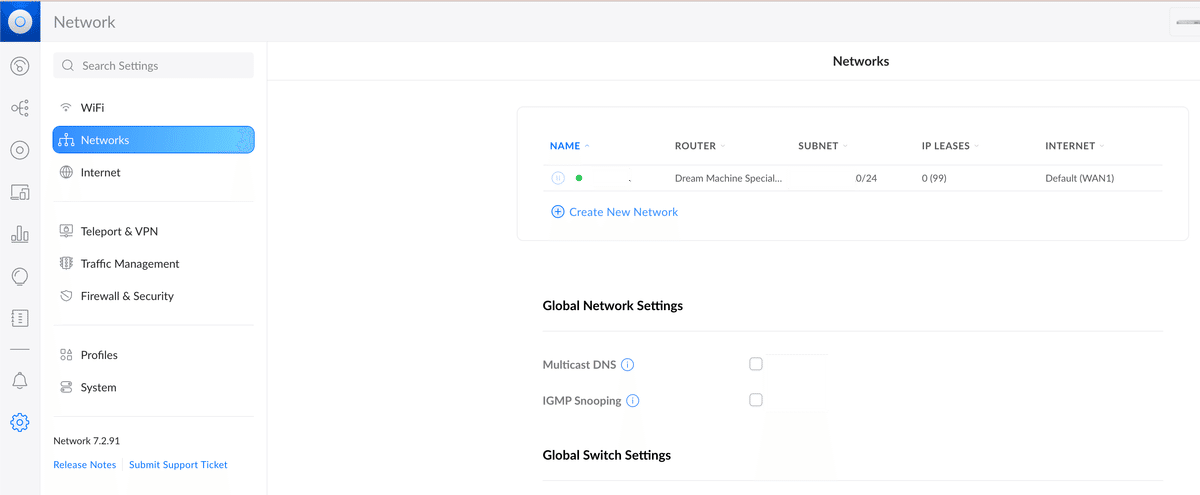
Task: Click the statistics bar chart icon
Action: (x=19, y=234)
